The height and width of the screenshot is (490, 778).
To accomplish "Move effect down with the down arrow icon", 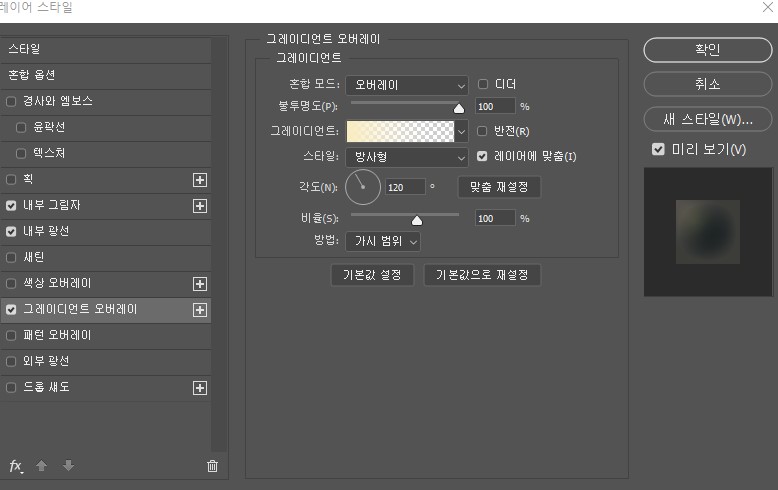I will point(68,465).
